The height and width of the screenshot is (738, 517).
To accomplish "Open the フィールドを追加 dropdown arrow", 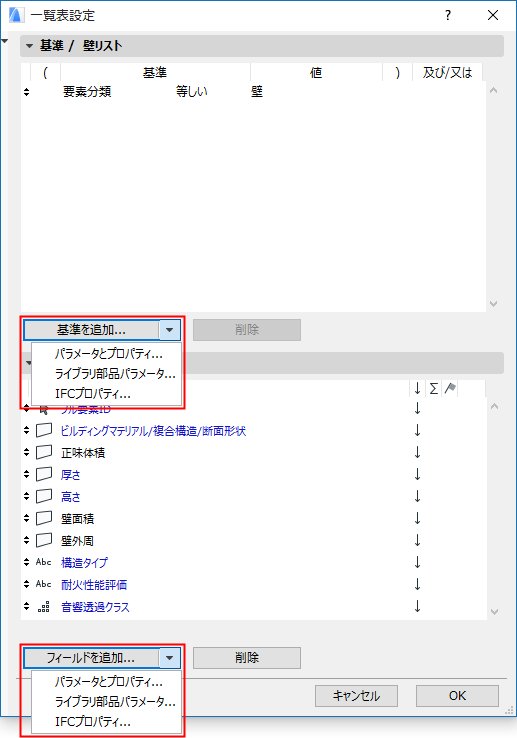I will [170, 658].
